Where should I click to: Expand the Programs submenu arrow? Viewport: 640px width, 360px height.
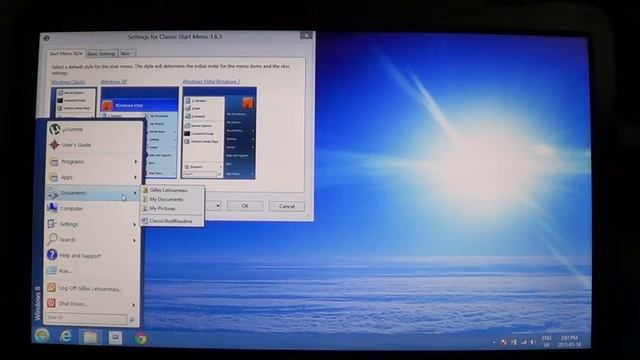[x=136, y=162]
